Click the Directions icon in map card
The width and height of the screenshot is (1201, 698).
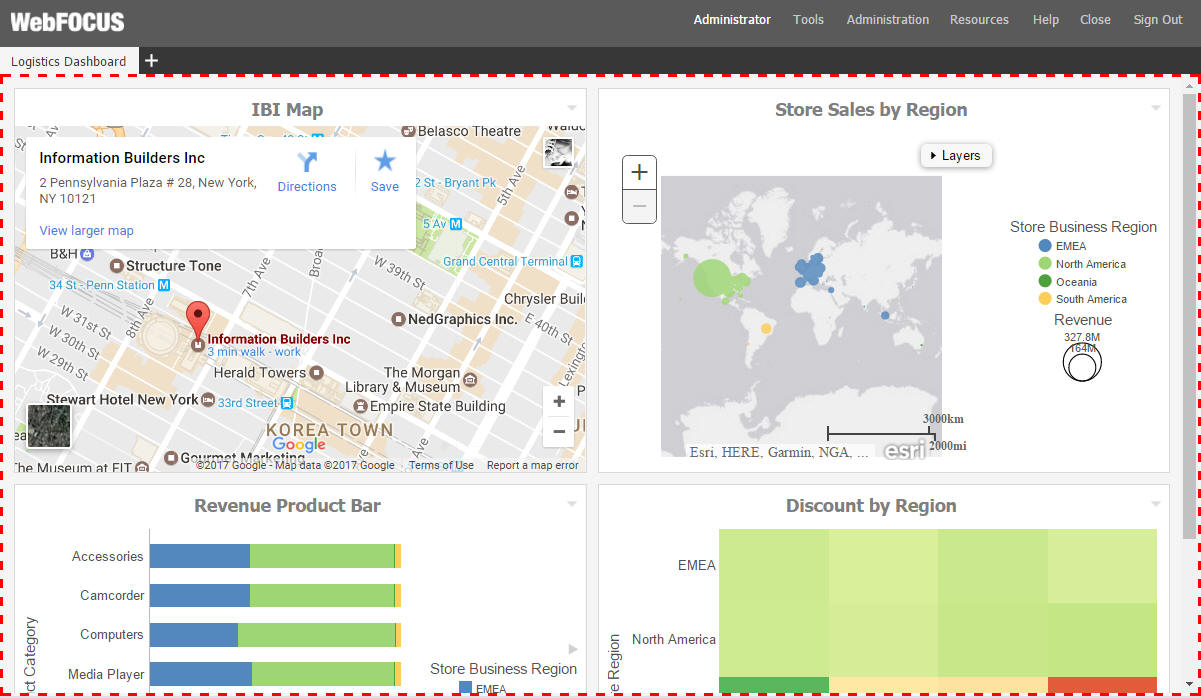tap(307, 162)
